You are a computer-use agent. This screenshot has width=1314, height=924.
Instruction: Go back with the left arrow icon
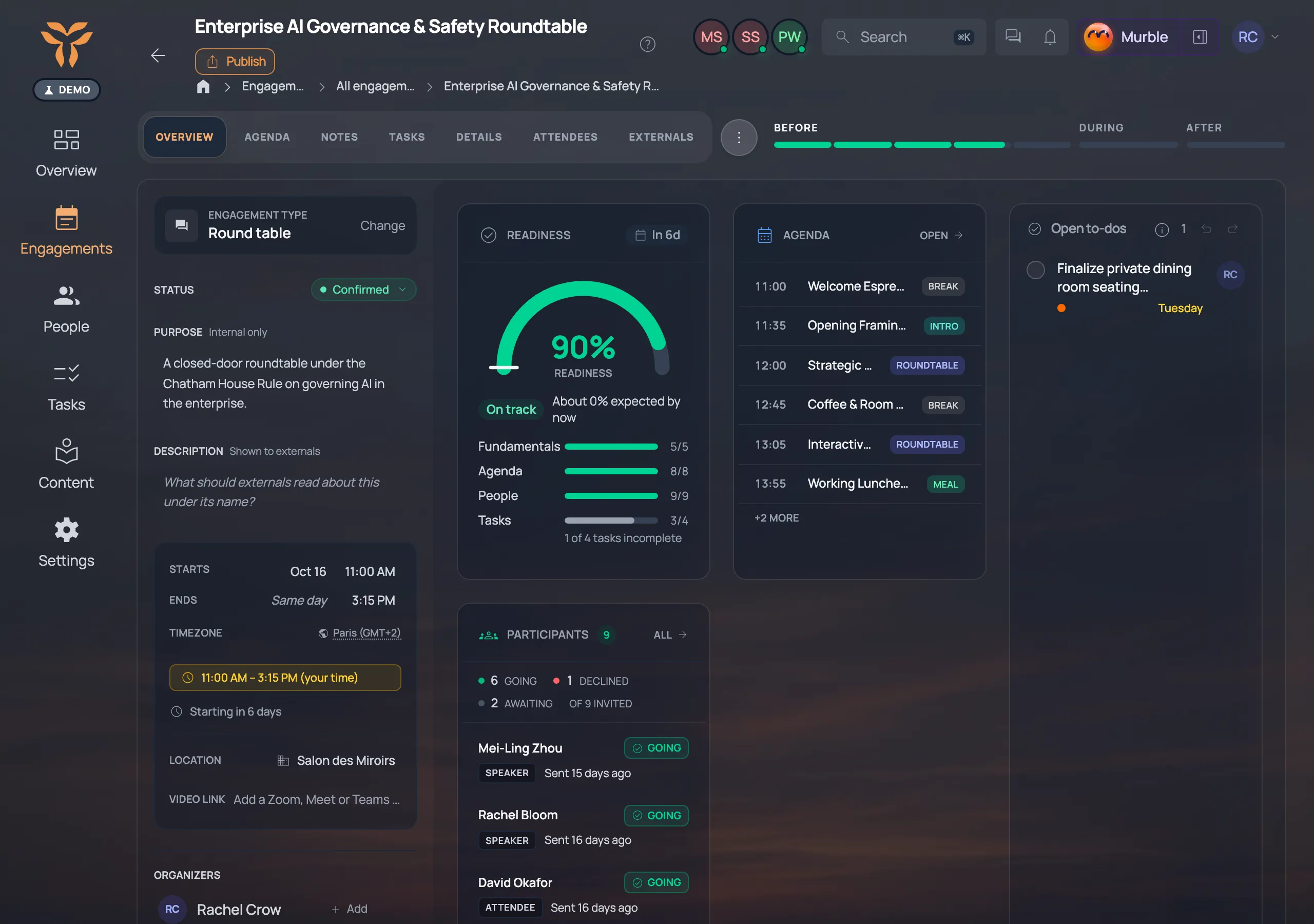click(158, 55)
